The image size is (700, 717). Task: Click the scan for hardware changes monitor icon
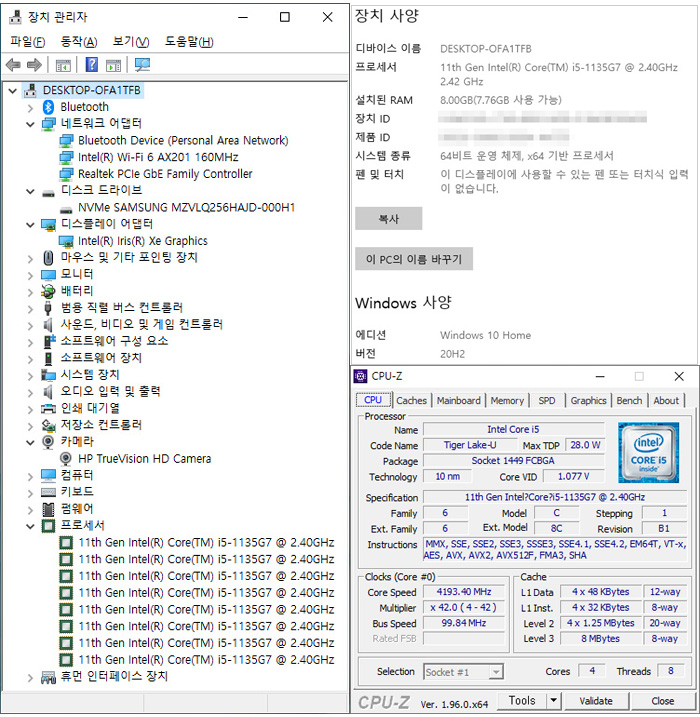tap(142, 65)
